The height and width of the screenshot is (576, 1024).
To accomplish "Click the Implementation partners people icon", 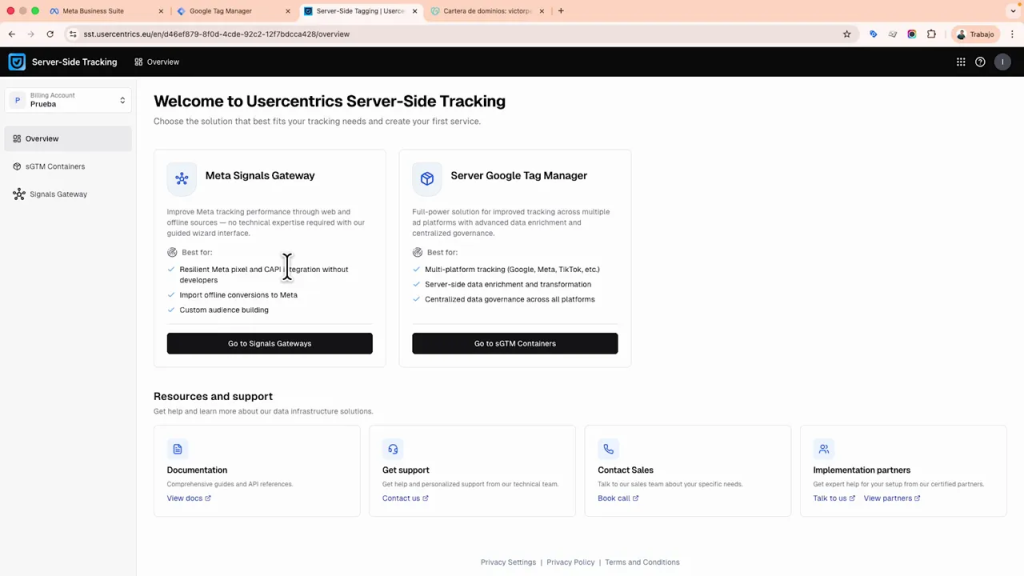I will [x=824, y=449].
